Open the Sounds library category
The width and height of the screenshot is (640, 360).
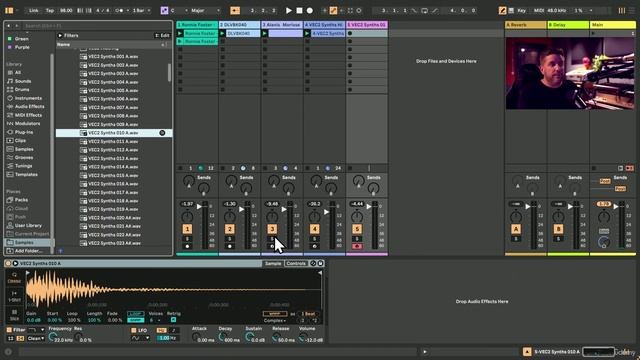tap(23, 81)
